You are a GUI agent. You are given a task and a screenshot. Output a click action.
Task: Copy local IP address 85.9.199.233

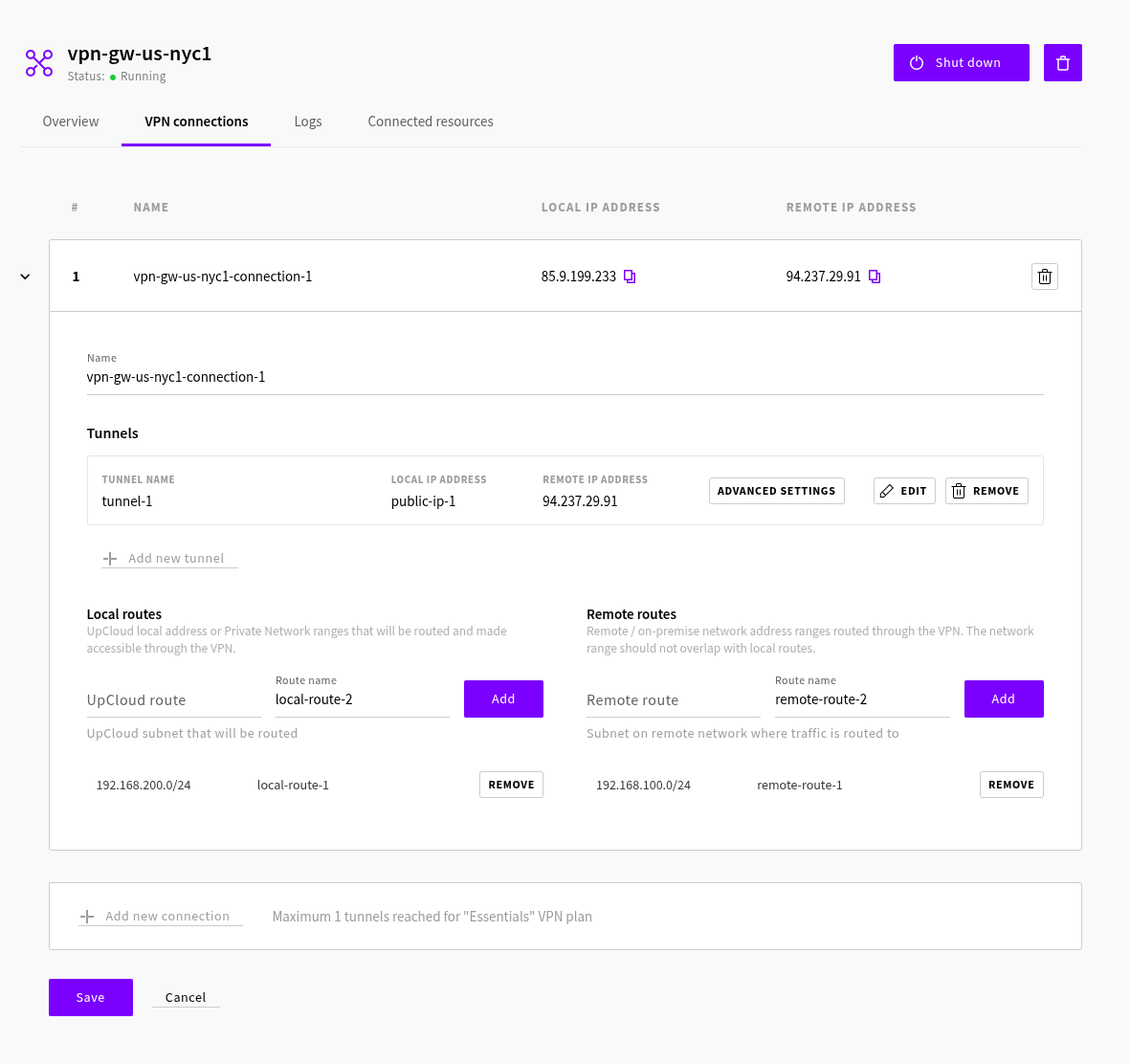(x=630, y=277)
